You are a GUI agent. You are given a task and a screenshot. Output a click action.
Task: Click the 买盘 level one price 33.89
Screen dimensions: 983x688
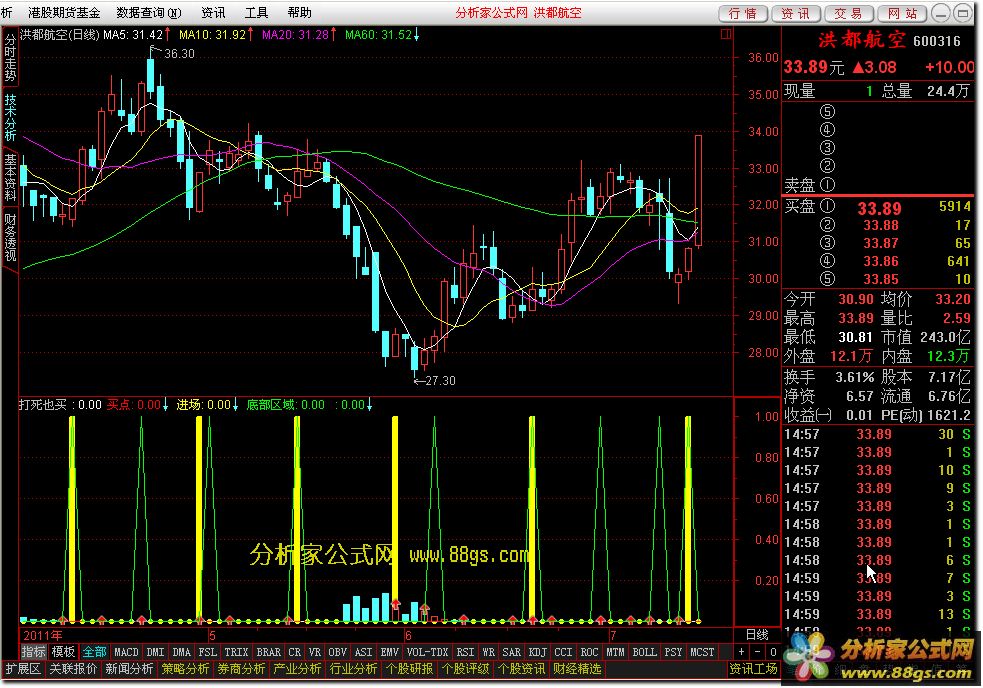pos(879,208)
